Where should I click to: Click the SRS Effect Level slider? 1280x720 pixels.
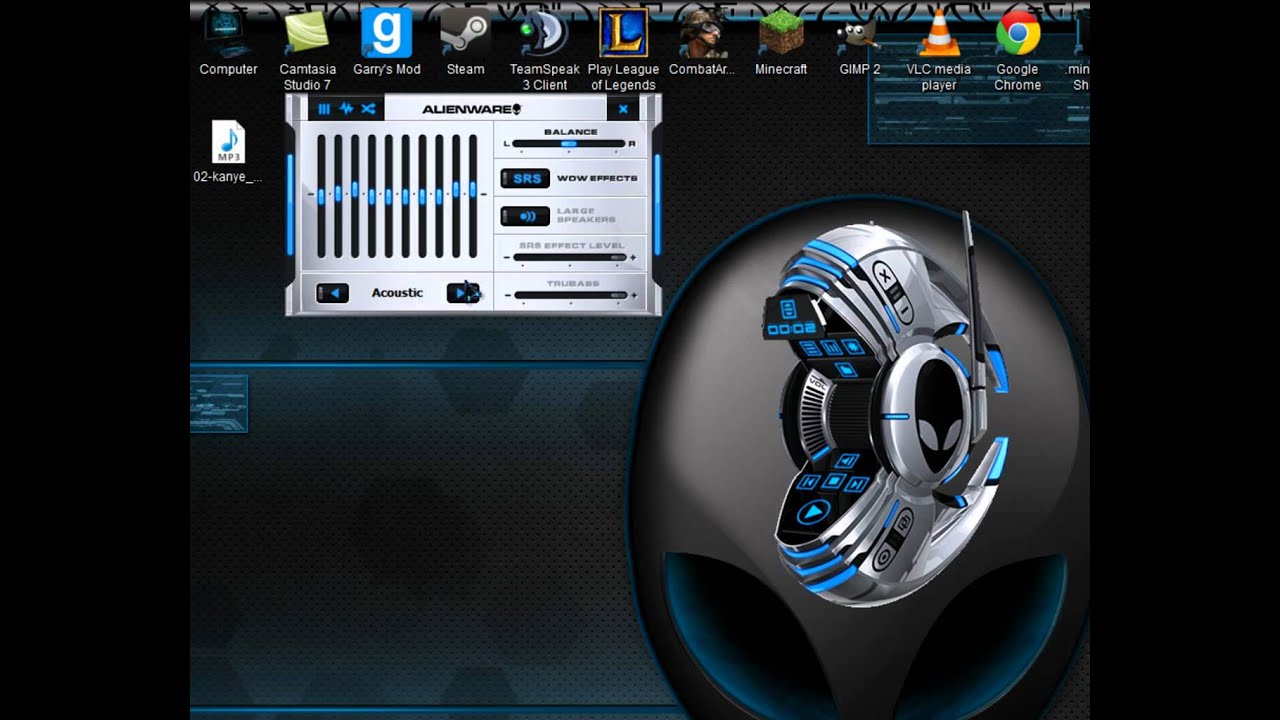570,257
